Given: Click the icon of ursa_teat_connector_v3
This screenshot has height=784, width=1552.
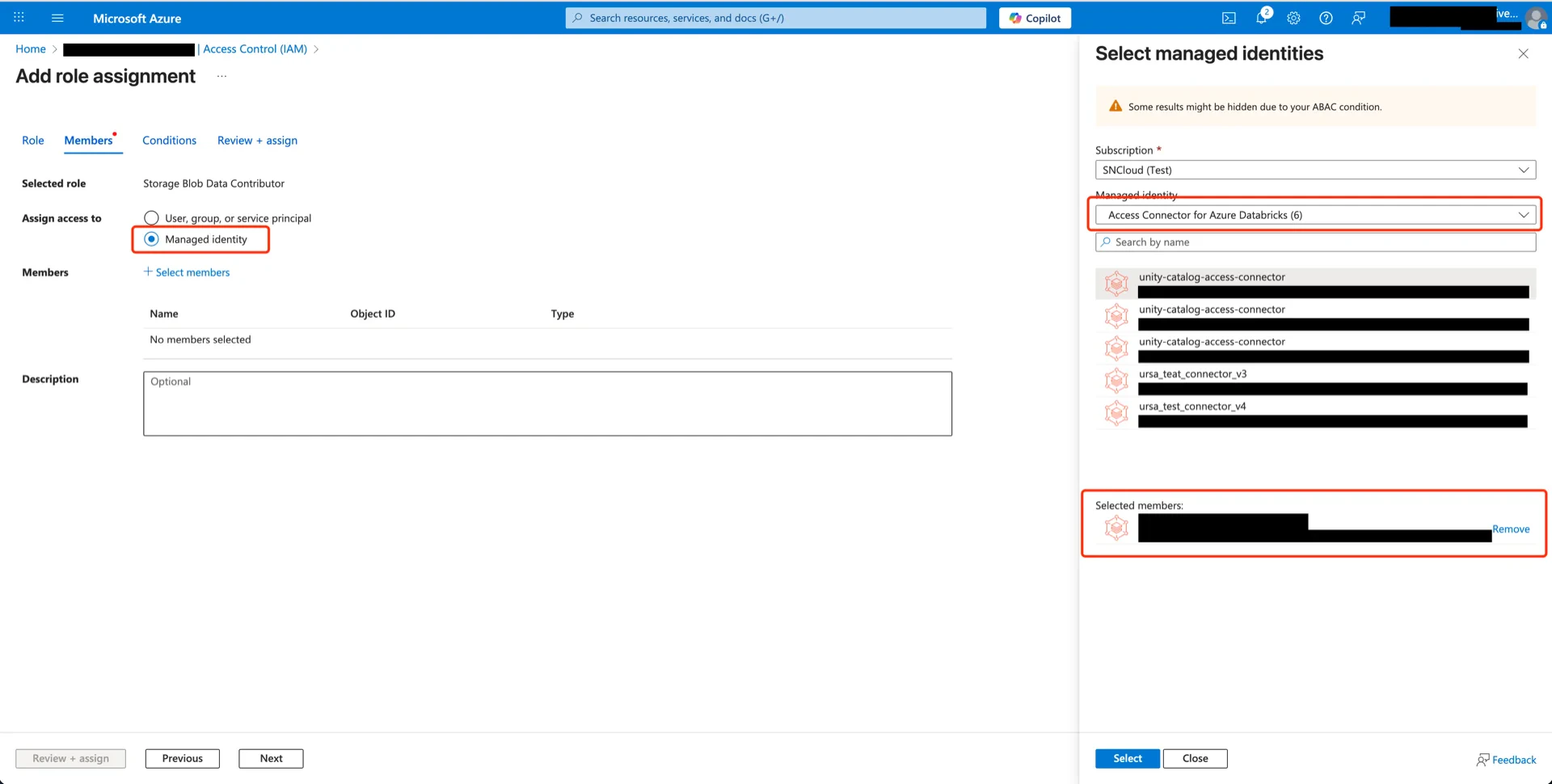Looking at the screenshot, I should pos(1116,381).
